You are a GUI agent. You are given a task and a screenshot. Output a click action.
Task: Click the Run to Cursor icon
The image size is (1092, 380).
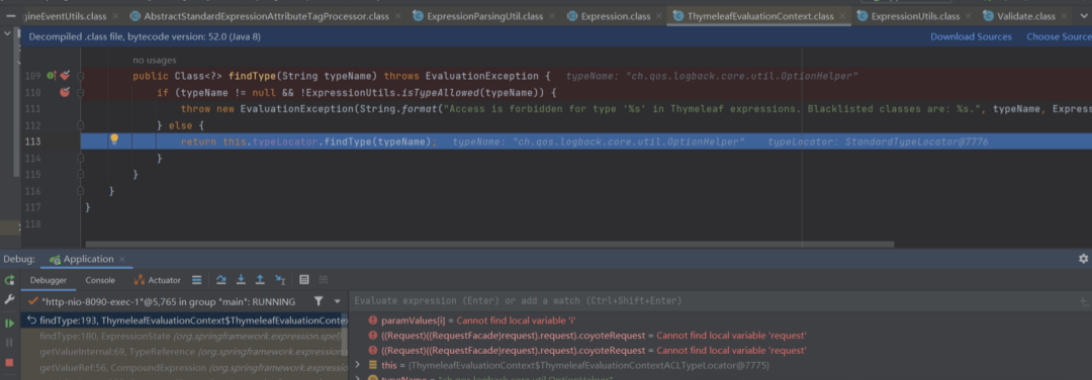tap(280, 280)
